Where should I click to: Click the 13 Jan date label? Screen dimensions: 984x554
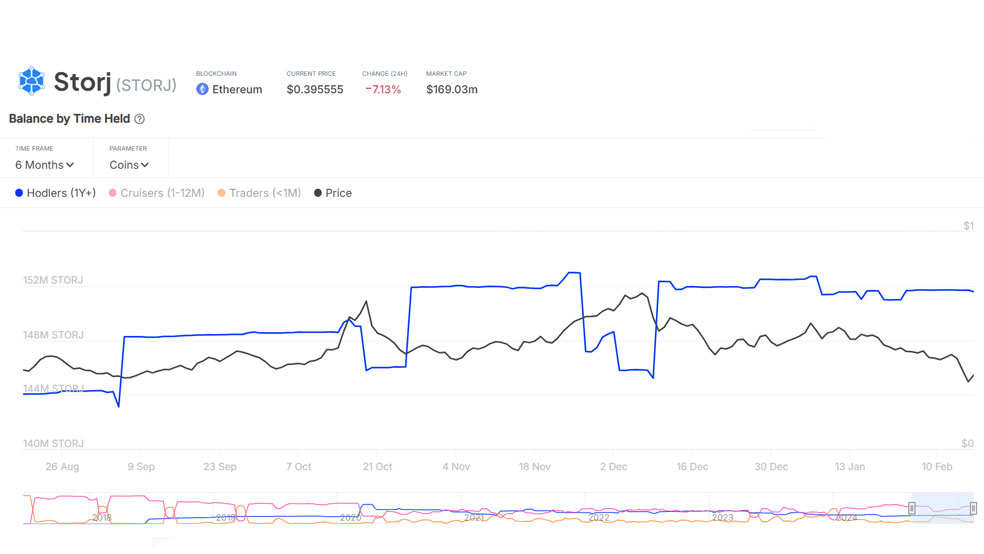(850, 467)
